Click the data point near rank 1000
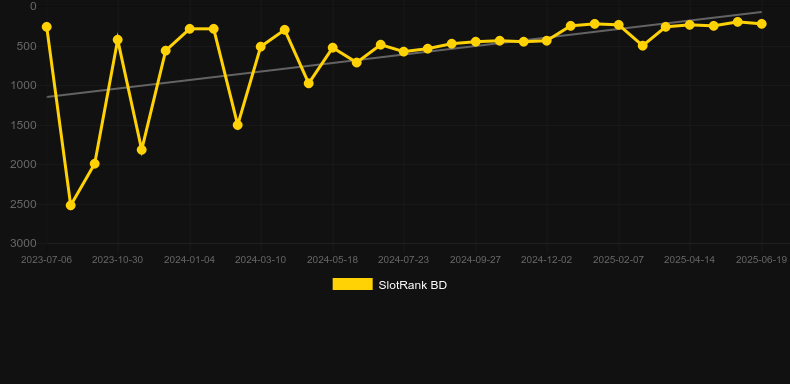This screenshot has height=384, width=790. [x=308, y=83]
